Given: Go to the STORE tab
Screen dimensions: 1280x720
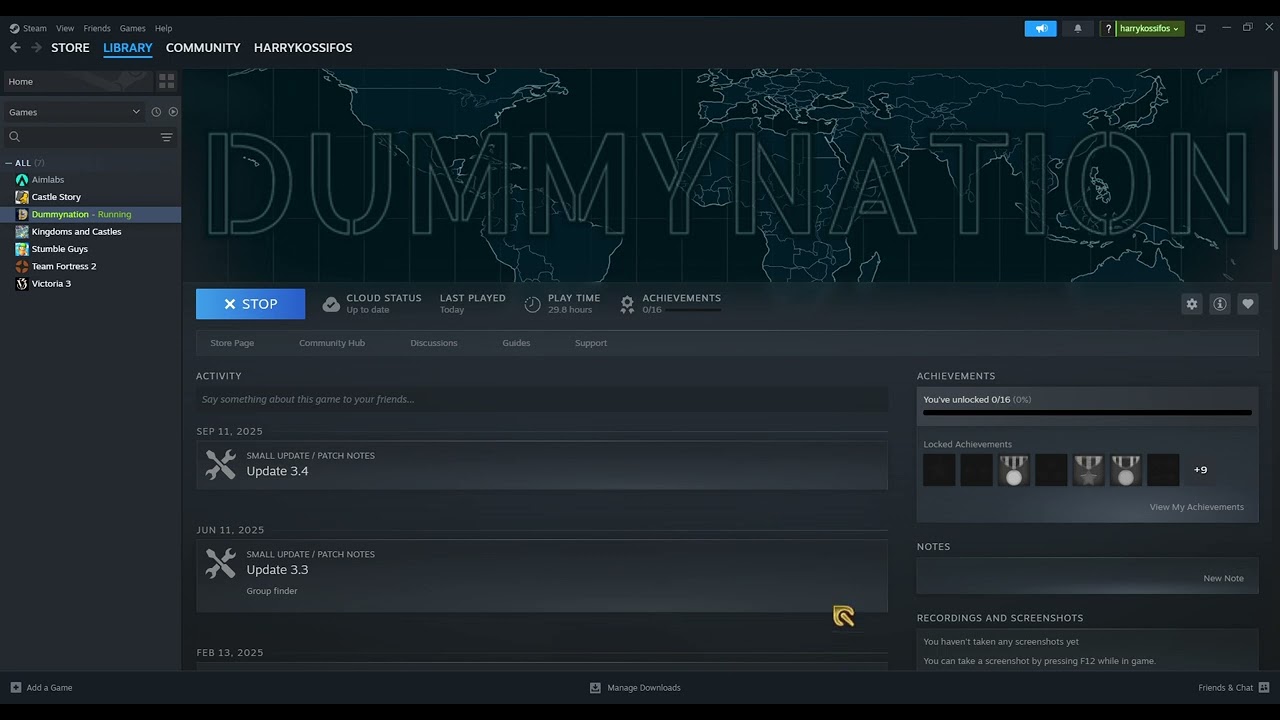Looking at the screenshot, I should 70,47.
